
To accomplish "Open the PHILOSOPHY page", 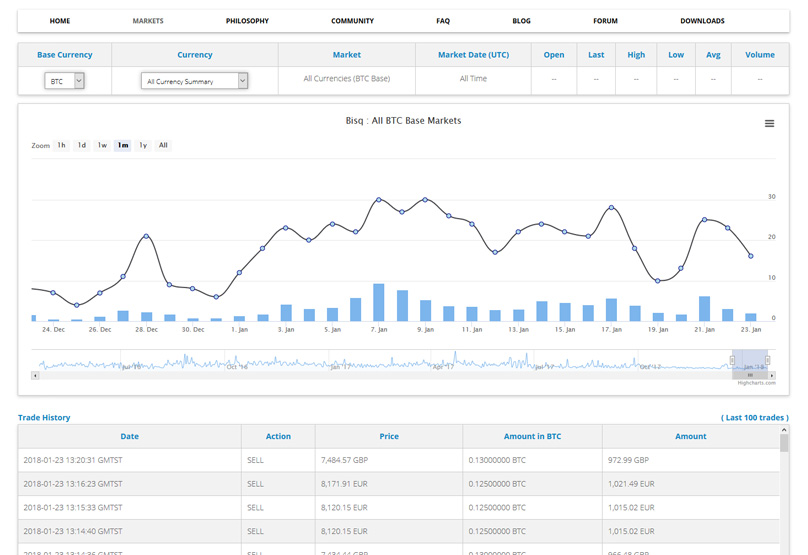I will point(247,21).
